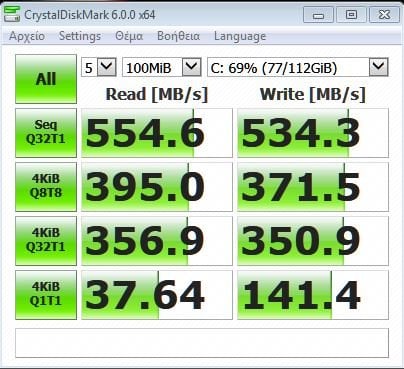404x369 pixels.
Task: Start the 4KiB Q32T1 test
Action: click(x=46, y=241)
